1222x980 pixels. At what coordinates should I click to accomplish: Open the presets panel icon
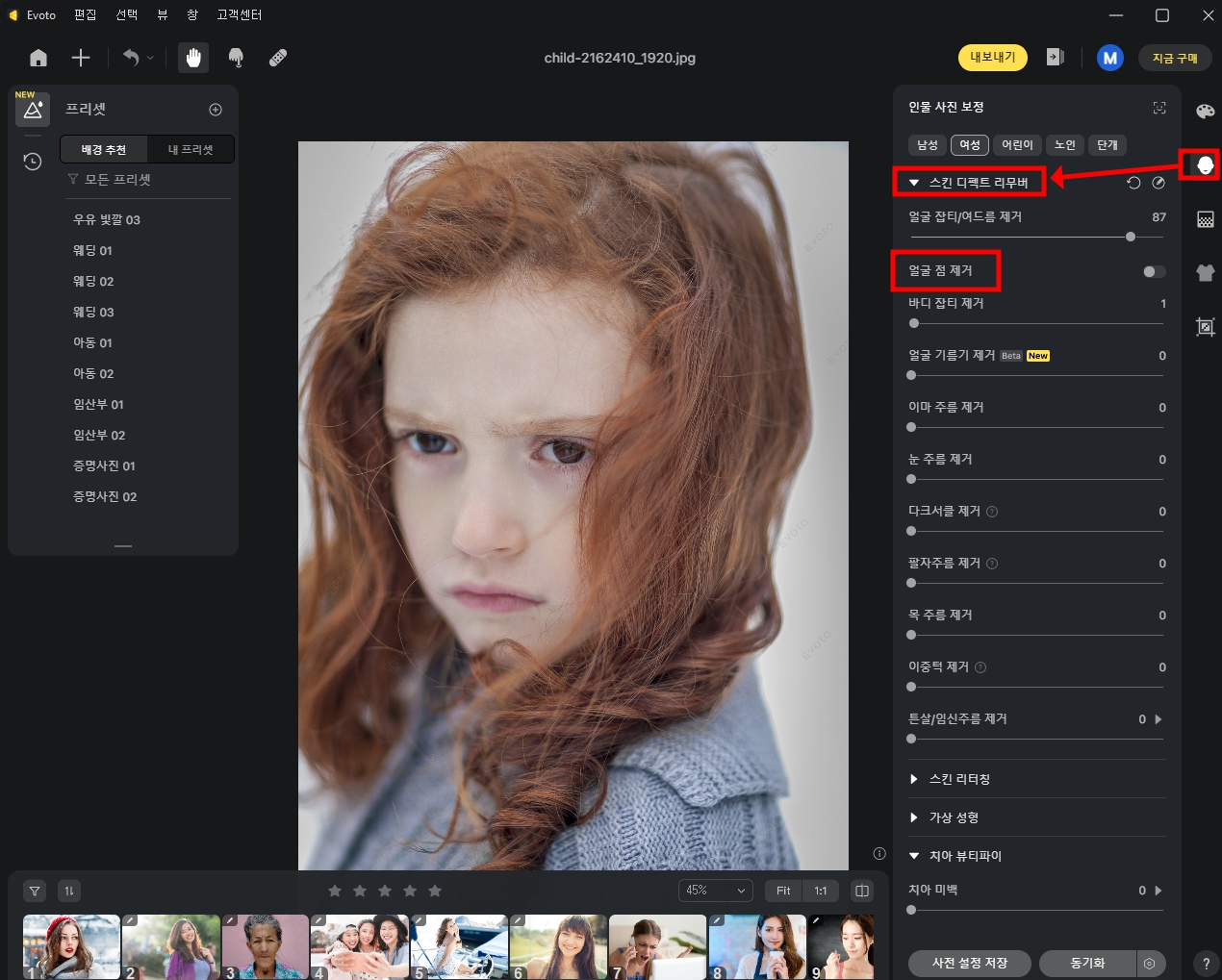(x=33, y=111)
